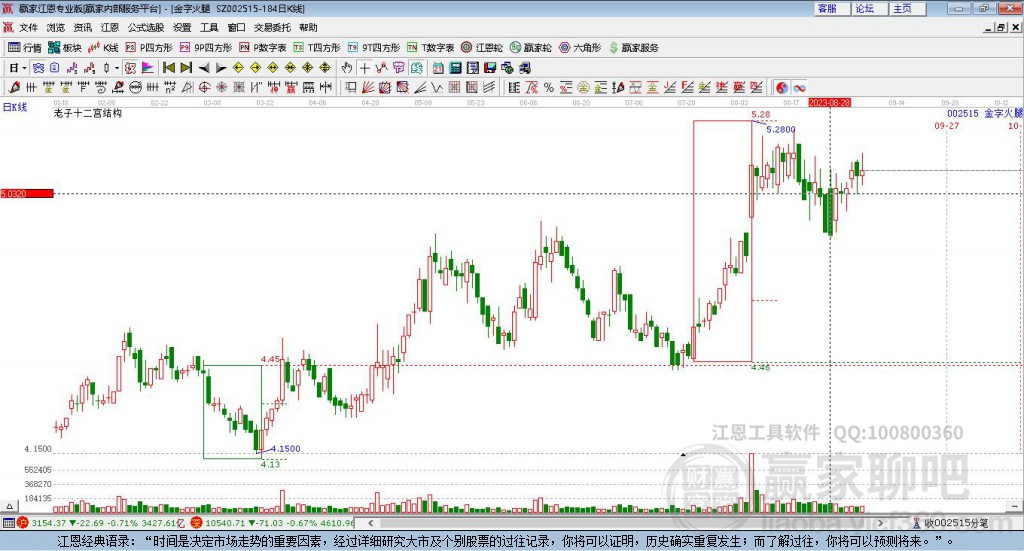This screenshot has height=551, width=1024.
Task: Open the 9T四方形 tool
Action: point(374,48)
